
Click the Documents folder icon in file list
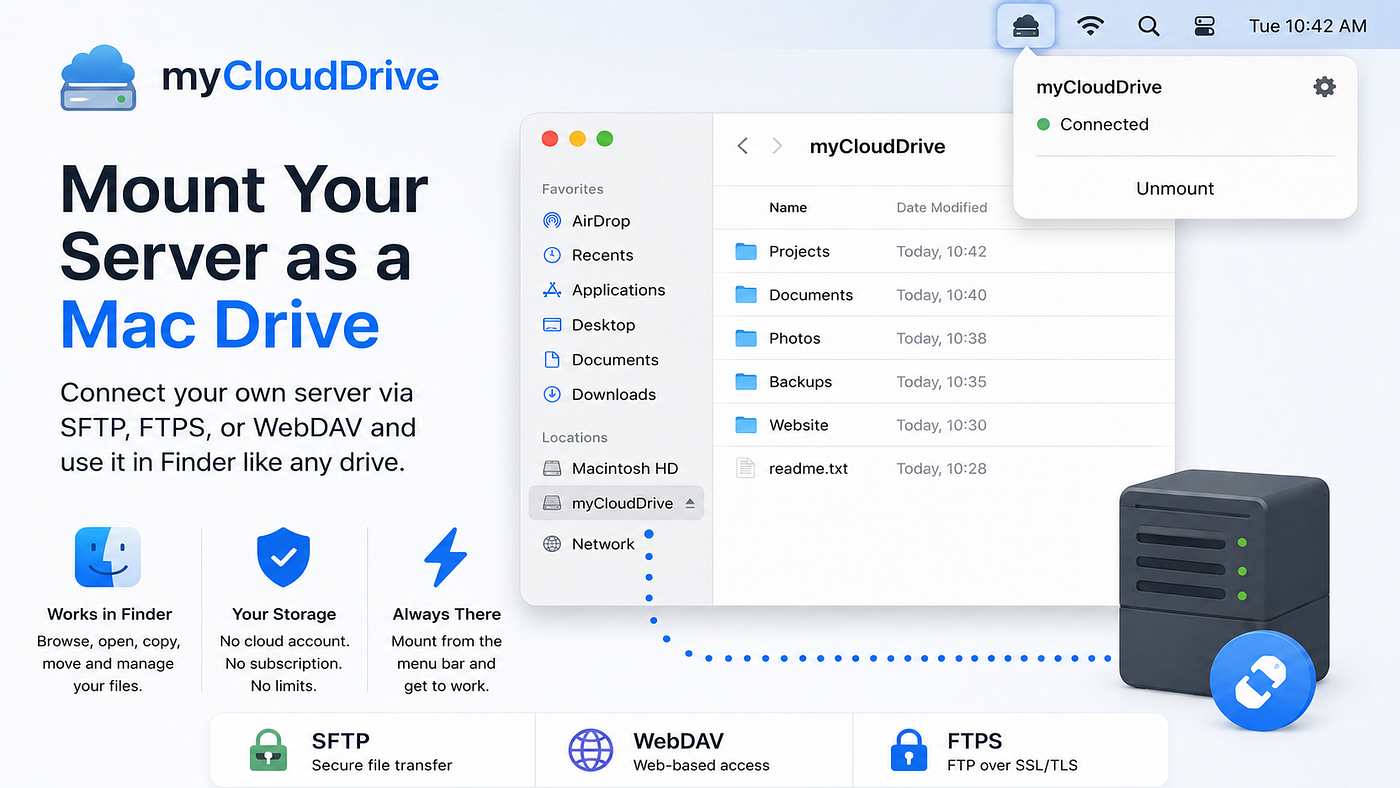[x=746, y=295]
